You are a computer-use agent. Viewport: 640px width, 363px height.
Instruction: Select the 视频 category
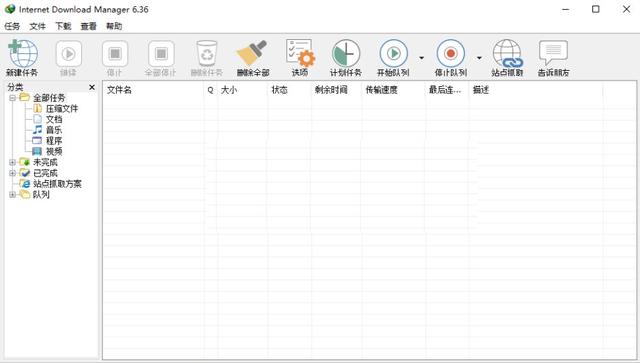tap(54, 151)
